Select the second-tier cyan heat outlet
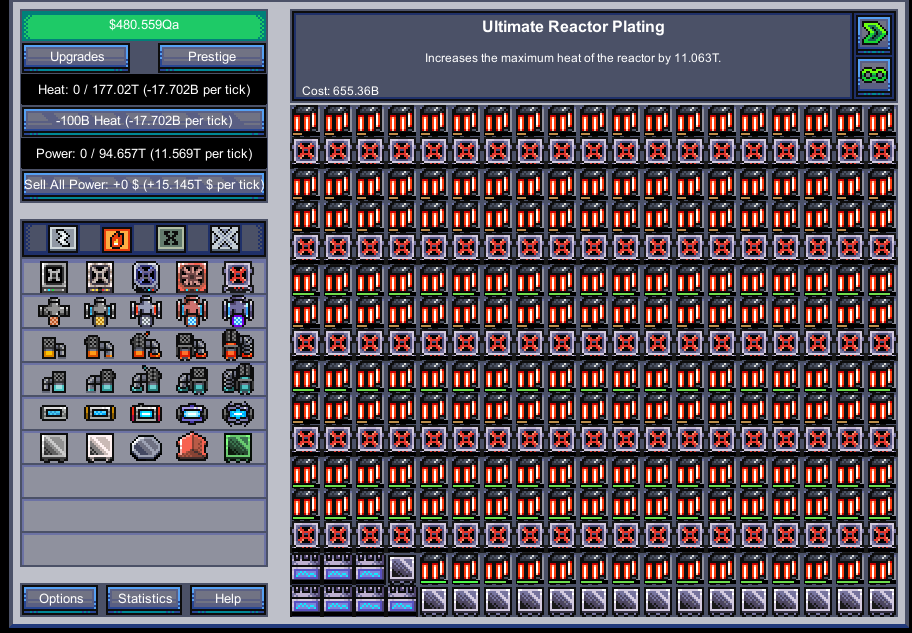 click(100, 380)
